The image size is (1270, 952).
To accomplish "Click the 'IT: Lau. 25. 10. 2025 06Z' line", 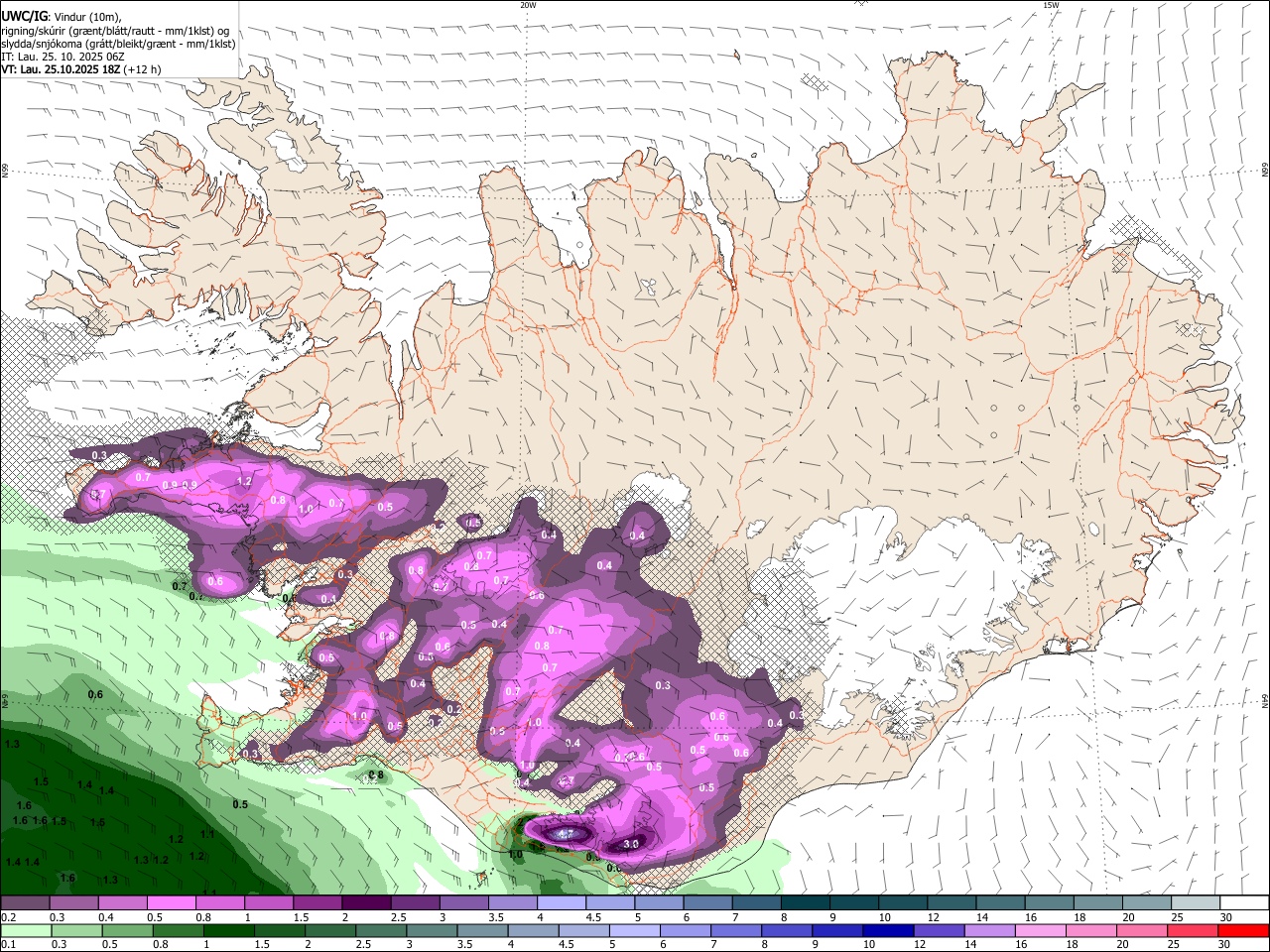I will click(x=63, y=57).
